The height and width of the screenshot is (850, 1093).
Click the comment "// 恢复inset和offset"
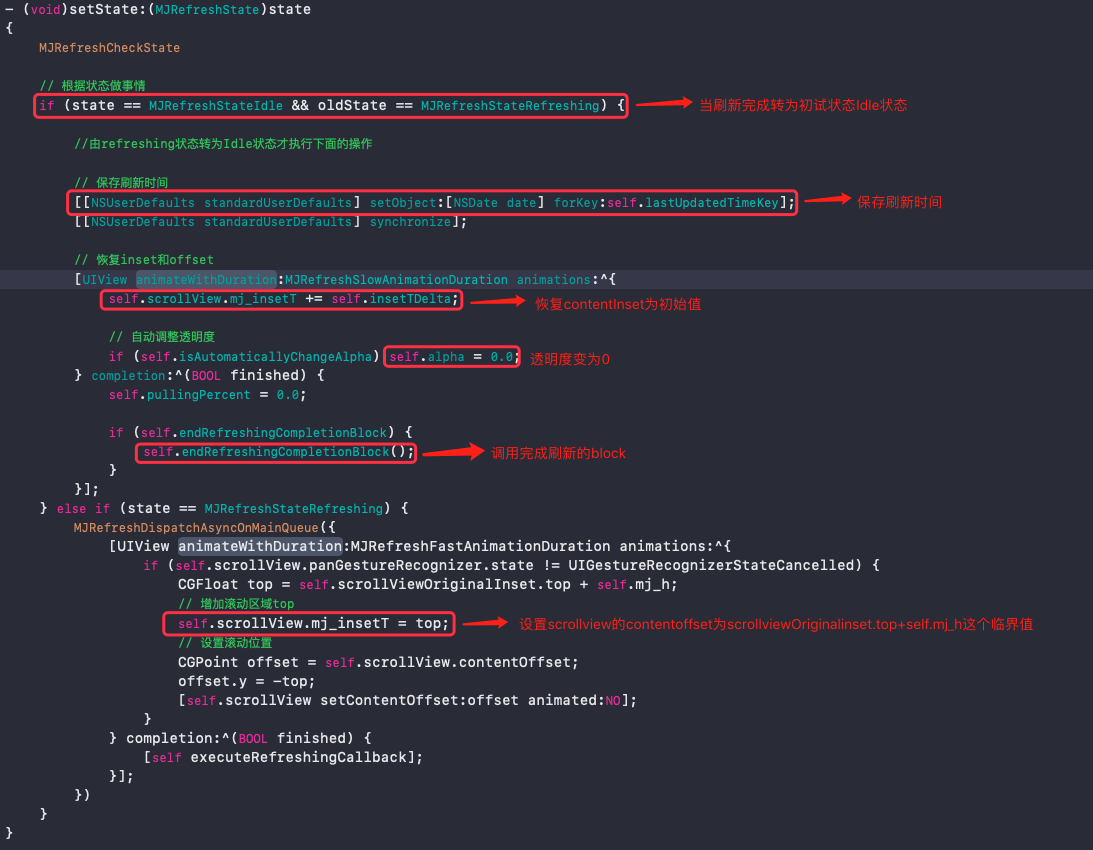[x=144, y=259]
